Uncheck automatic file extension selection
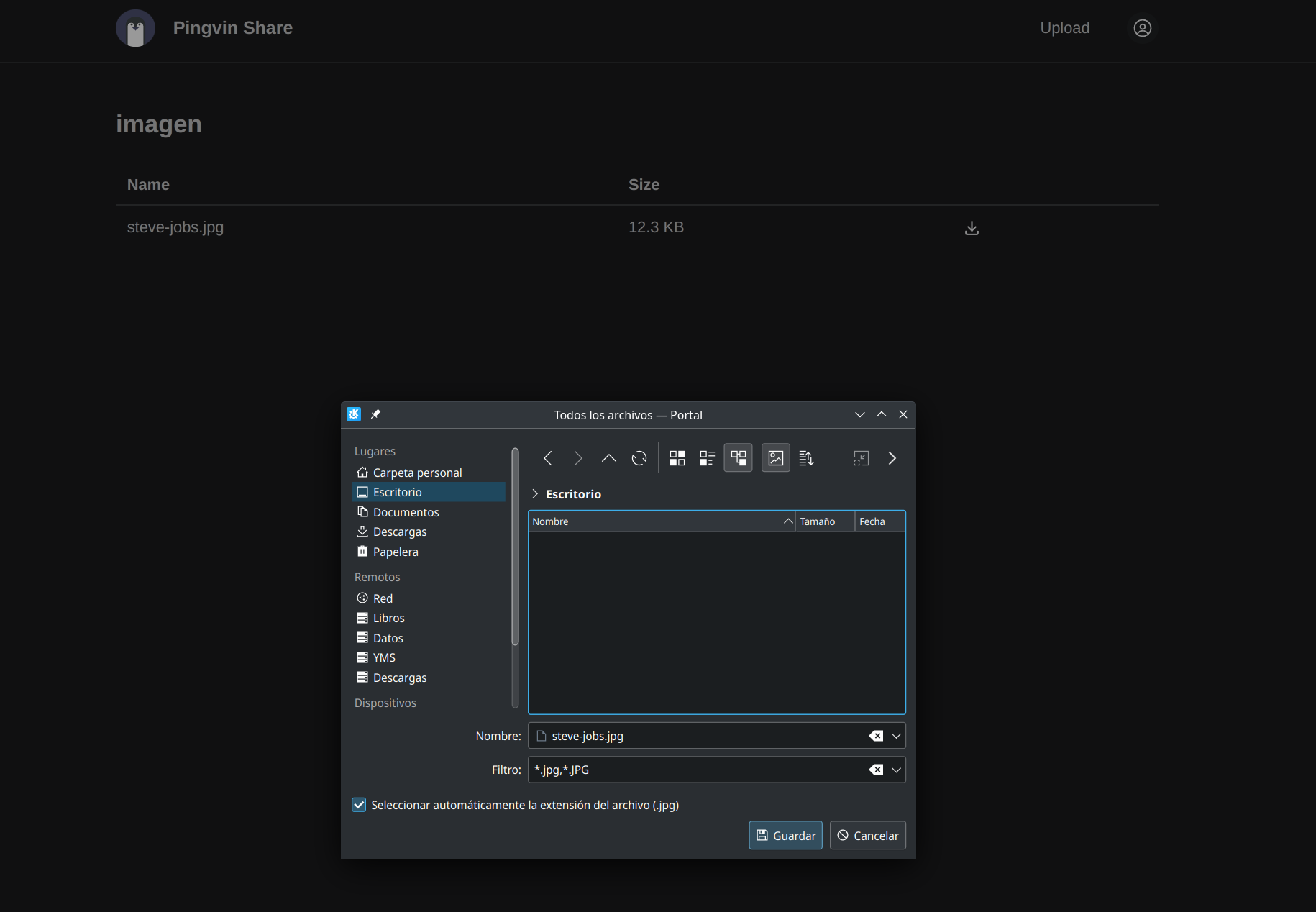 [x=359, y=805]
